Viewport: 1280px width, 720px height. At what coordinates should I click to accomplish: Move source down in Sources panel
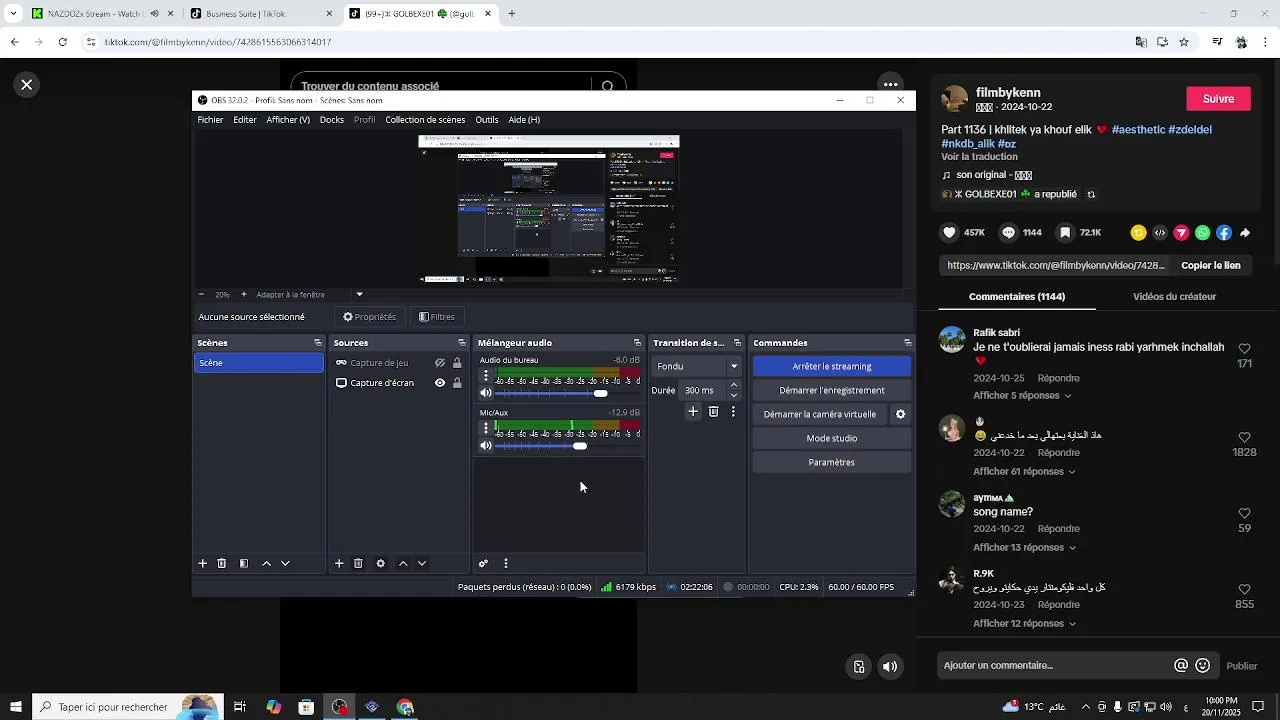coord(422,563)
